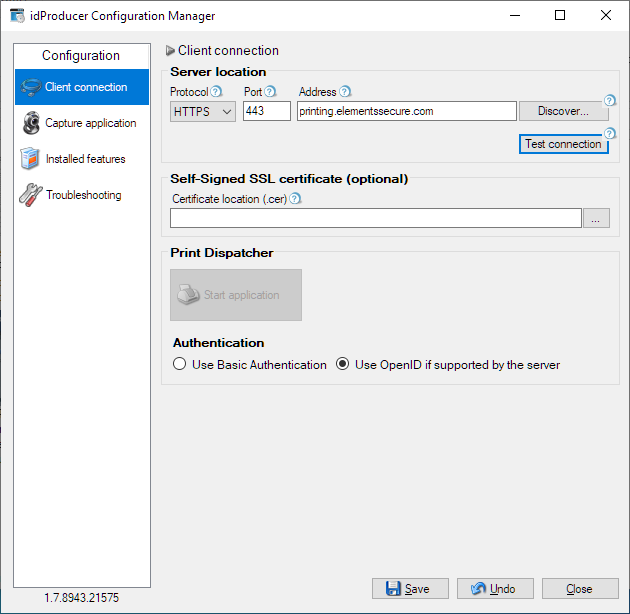This screenshot has width=630, height=614.
Task: Click the help icon next to Port
Action: pos(270,92)
